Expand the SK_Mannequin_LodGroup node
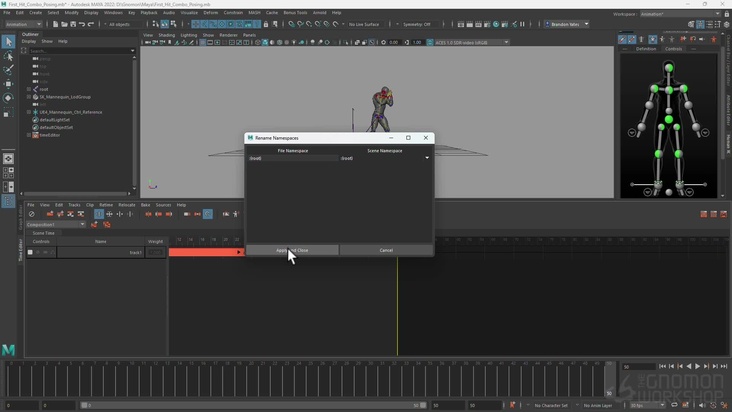Image resolution: width=732 pixels, height=412 pixels. coord(29,97)
